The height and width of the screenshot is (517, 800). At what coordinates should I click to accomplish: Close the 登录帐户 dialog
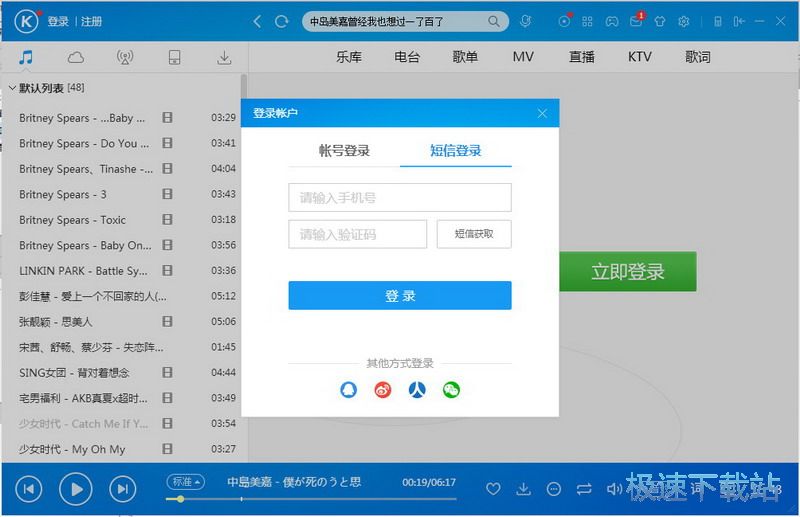pyautogui.click(x=542, y=113)
